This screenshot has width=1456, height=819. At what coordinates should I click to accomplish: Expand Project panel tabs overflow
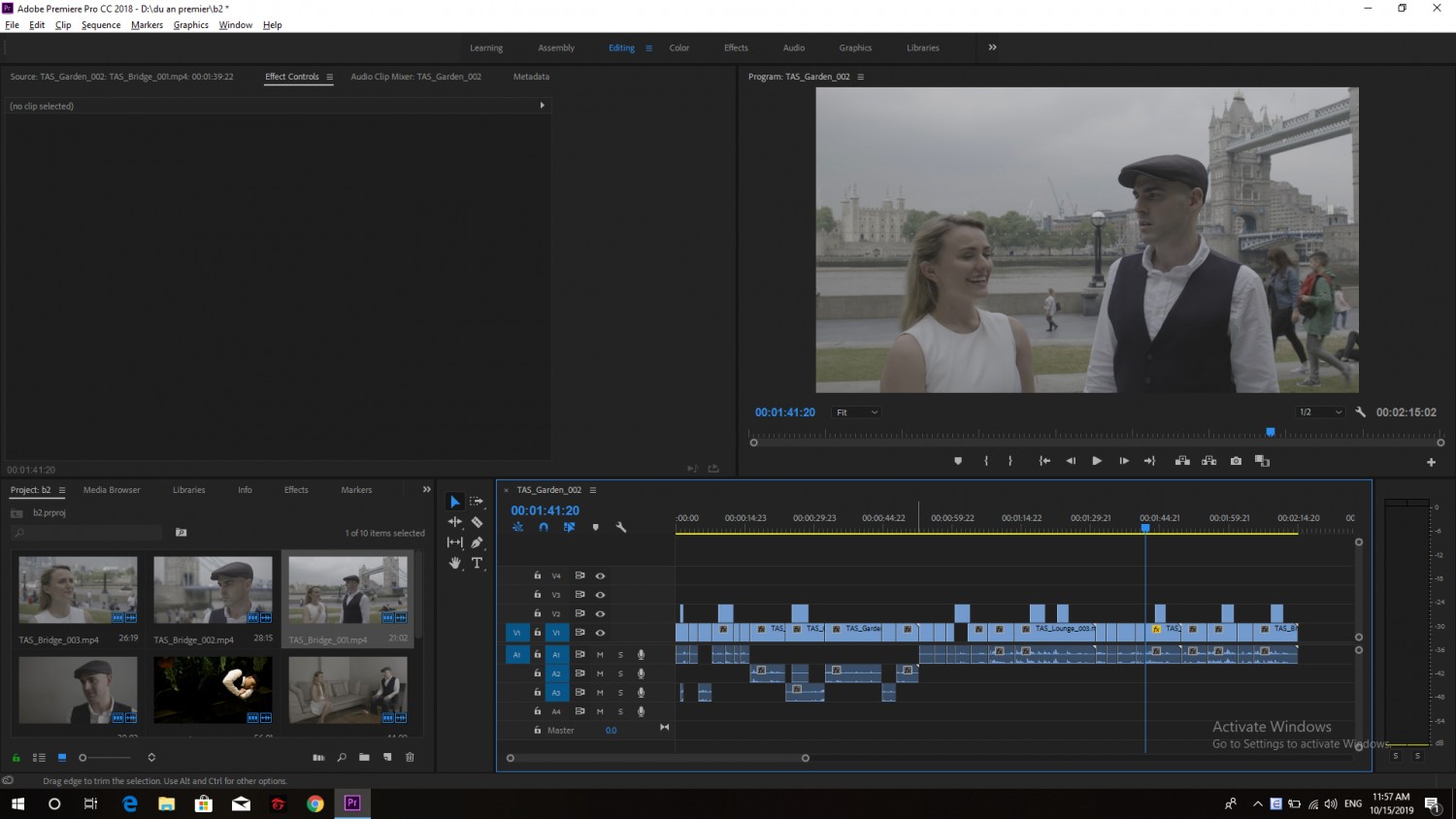pyautogui.click(x=426, y=489)
